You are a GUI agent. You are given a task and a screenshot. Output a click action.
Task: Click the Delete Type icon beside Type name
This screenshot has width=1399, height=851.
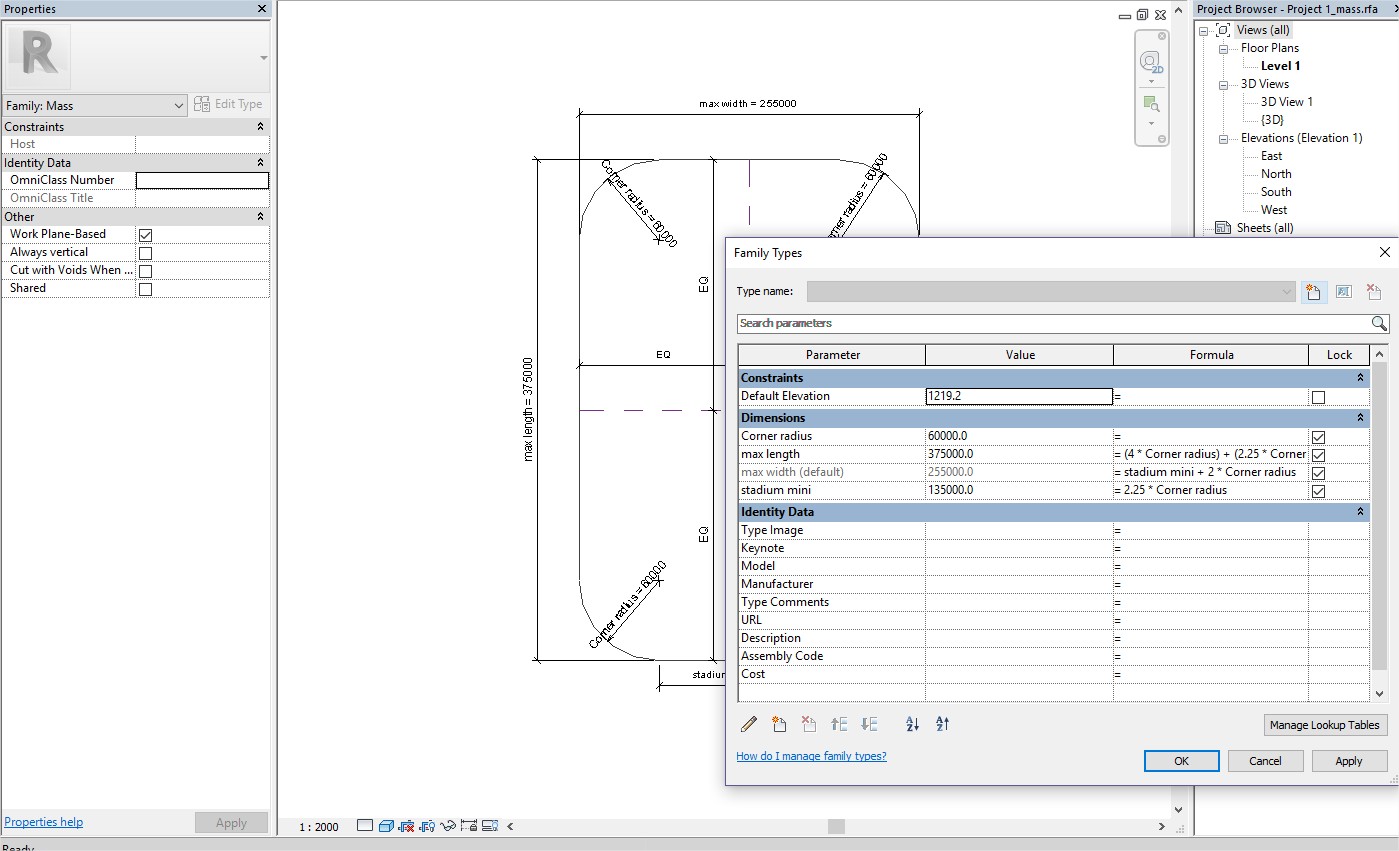tap(1373, 292)
